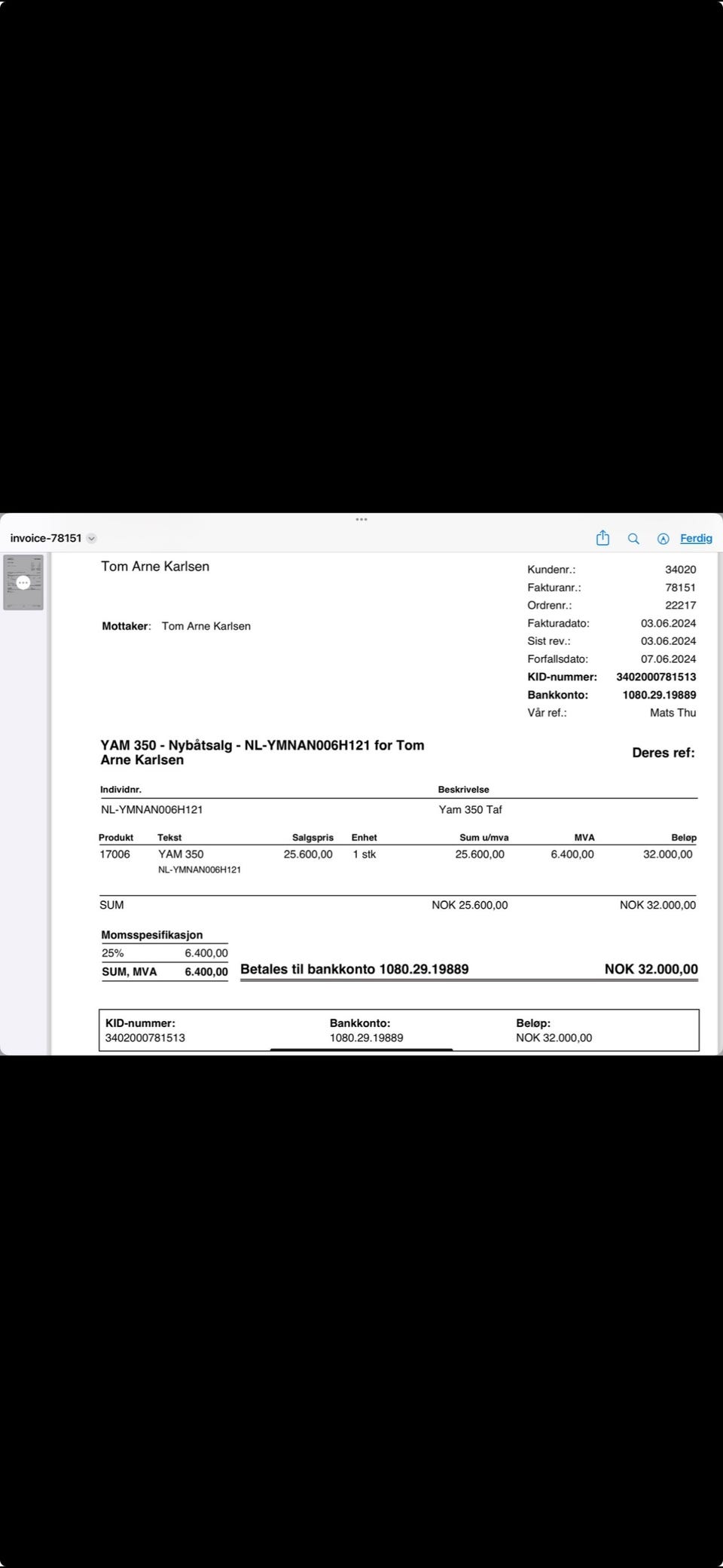Select the Fakturanr. value 78151
This screenshot has height=1568, width=723.
680,588
